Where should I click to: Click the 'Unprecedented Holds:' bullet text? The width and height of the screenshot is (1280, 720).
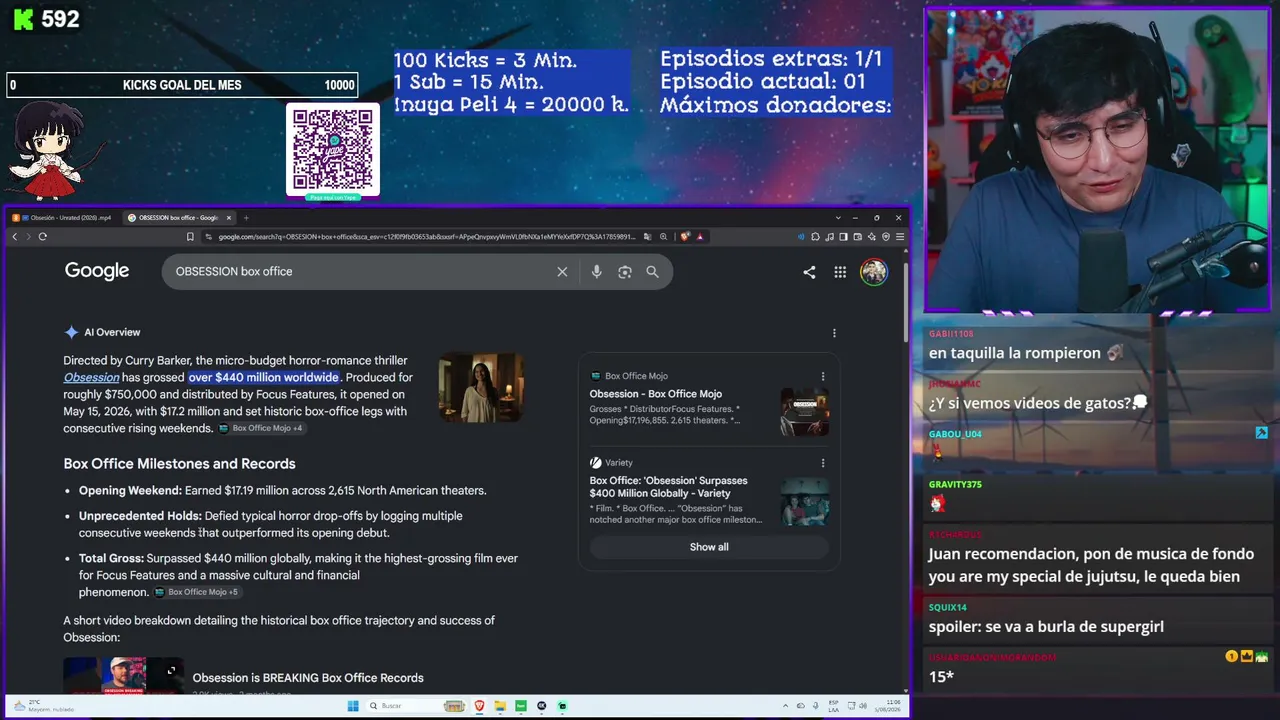[x=140, y=516]
